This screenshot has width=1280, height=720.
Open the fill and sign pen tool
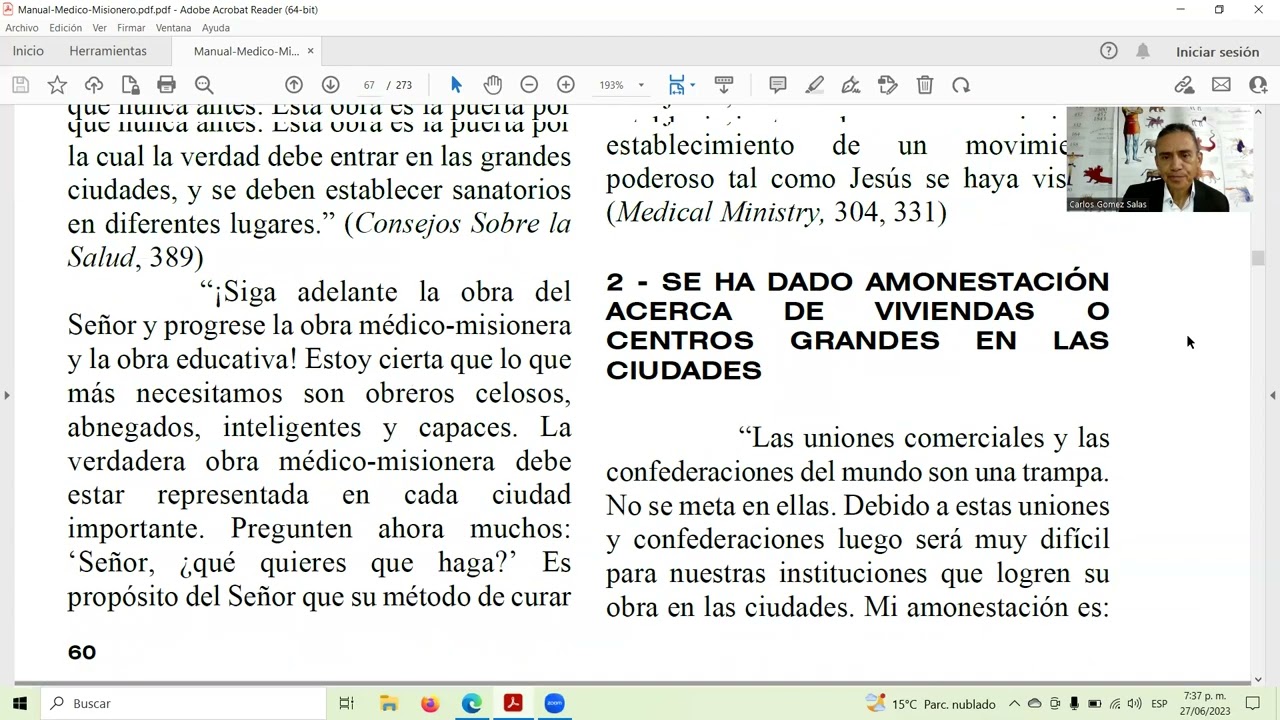pyautogui.click(x=851, y=85)
